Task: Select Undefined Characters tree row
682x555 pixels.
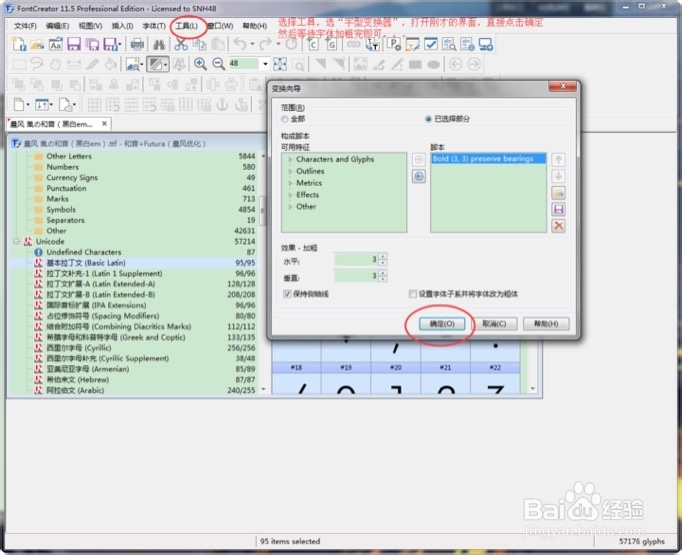Action: (x=134, y=252)
